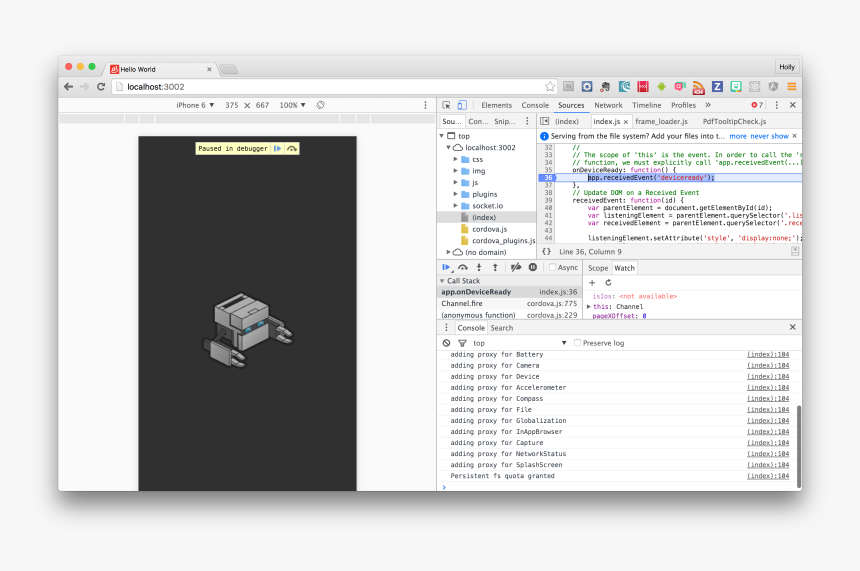The height and width of the screenshot is (571, 860).
Task: Click the Step over function icon
Action: 463,267
